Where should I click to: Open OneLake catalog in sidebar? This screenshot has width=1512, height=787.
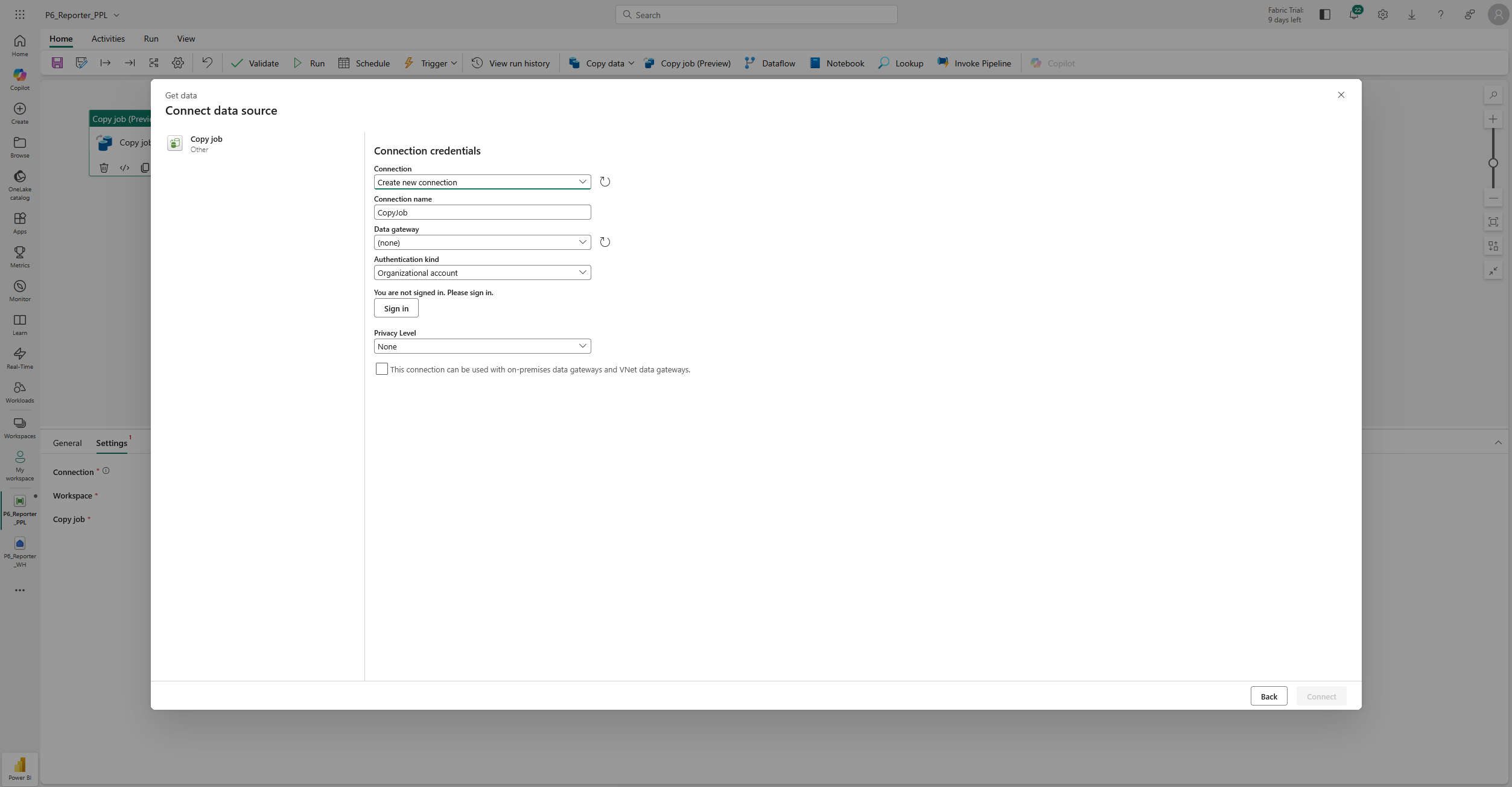coord(19,184)
